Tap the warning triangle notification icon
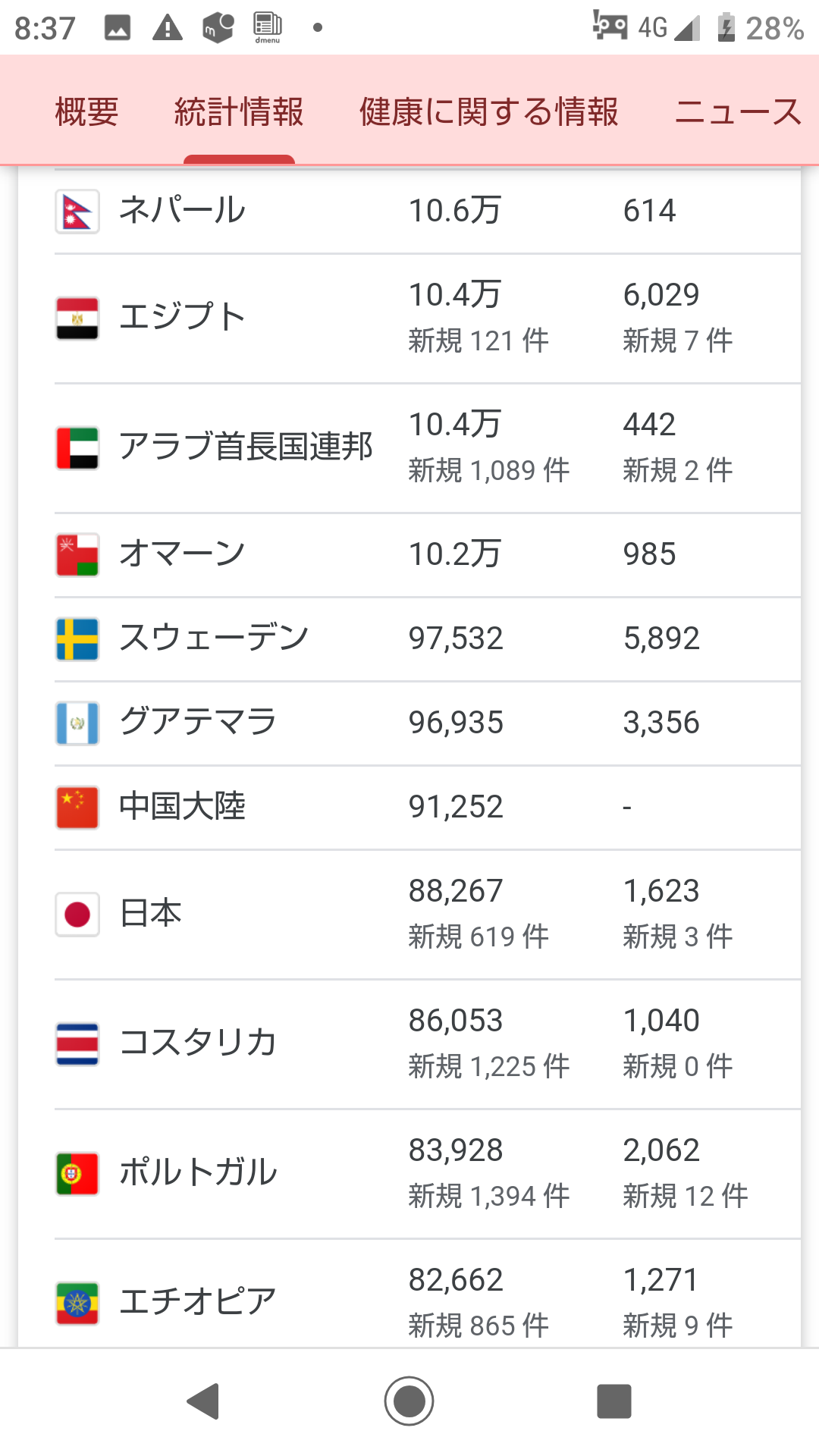Screen dimensions: 819x1456 tap(167, 28)
